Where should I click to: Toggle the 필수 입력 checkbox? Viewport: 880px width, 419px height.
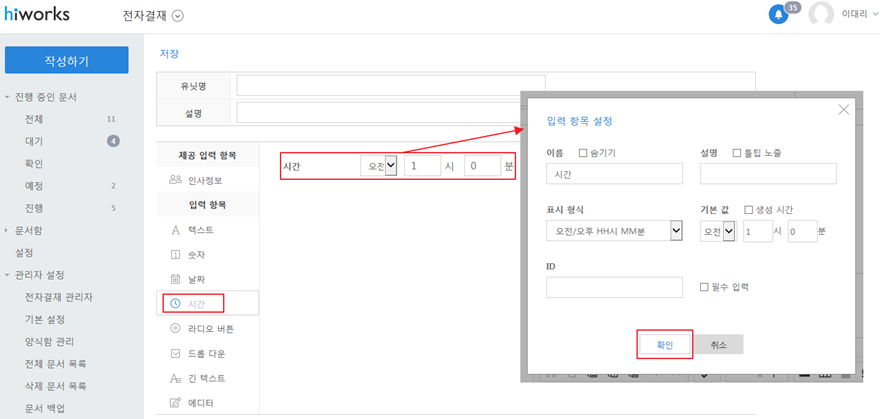coord(705,287)
